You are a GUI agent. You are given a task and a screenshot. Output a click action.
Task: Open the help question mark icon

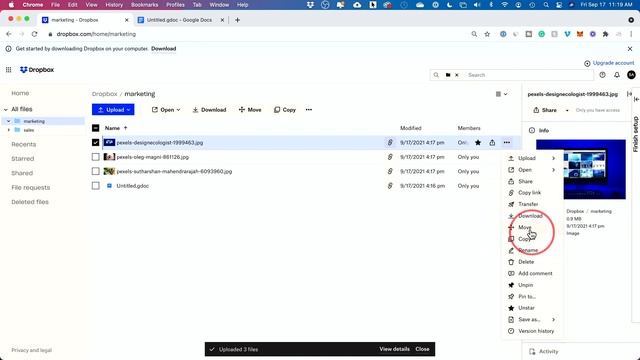coord(602,75)
